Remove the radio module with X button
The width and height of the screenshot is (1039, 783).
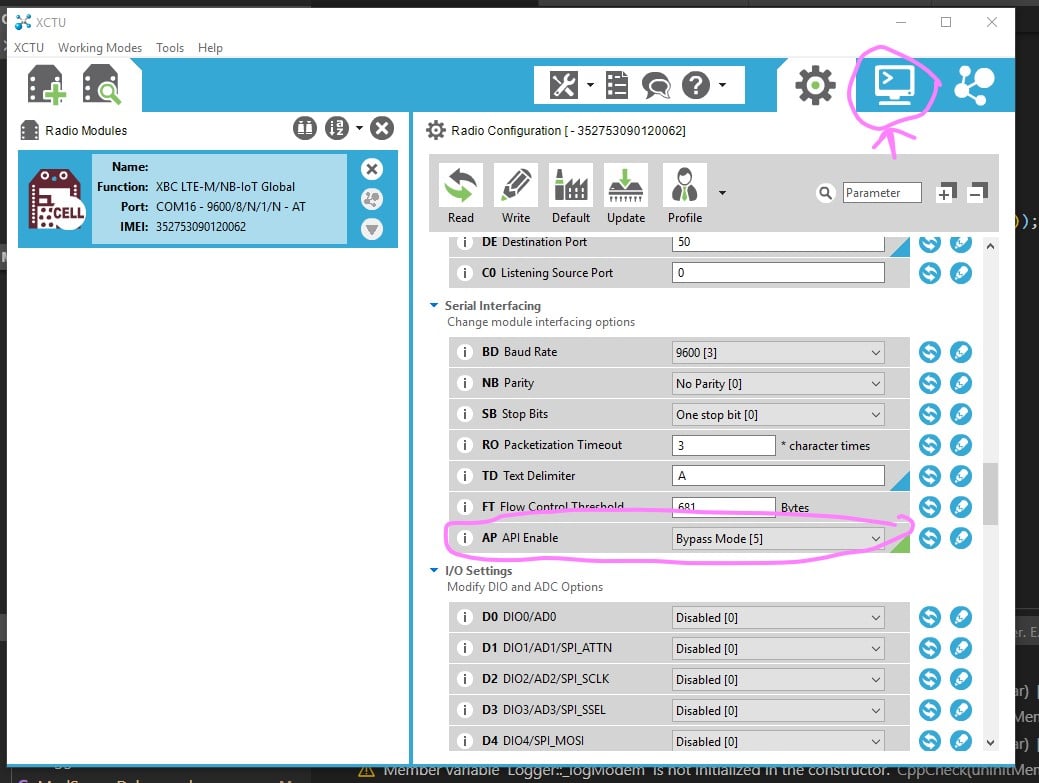coord(371,169)
